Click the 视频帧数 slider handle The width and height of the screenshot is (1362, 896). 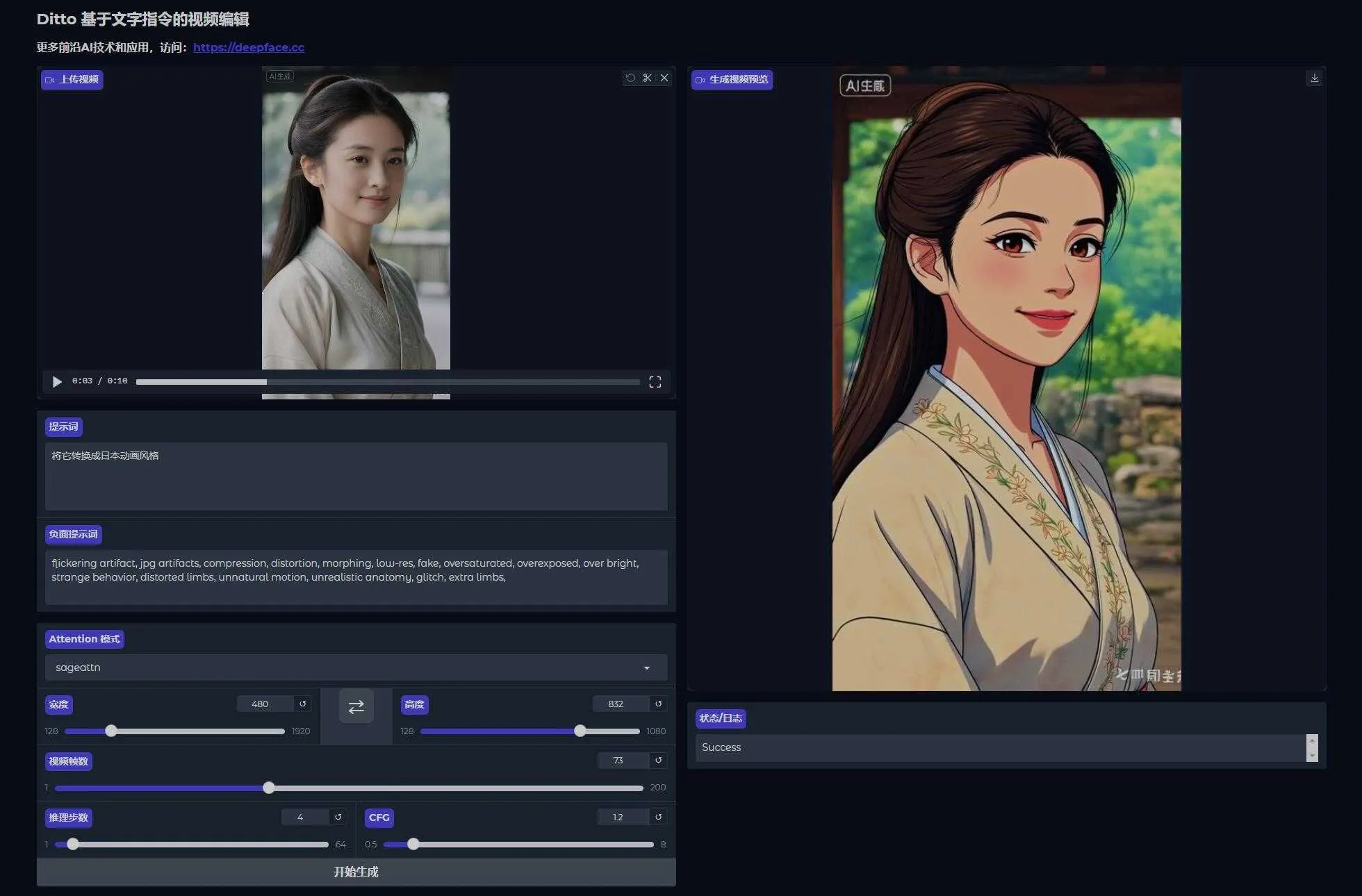(x=269, y=788)
